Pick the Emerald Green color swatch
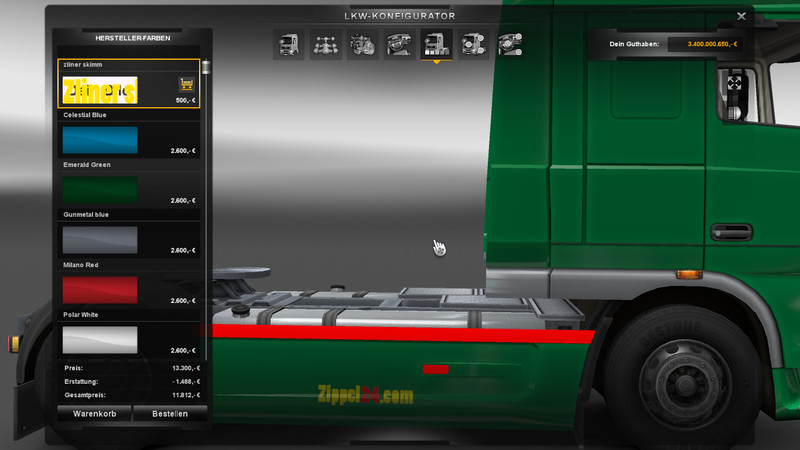This screenshot has height=450, width=800. point(100,190)
